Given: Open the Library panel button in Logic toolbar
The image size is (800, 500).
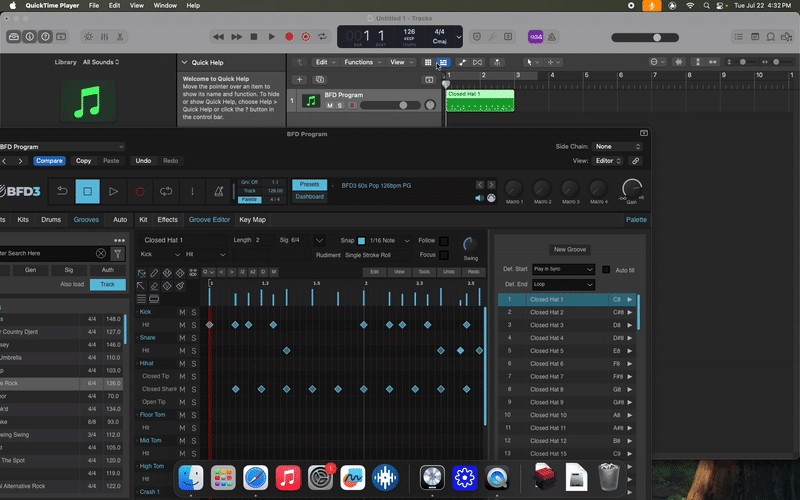Looking at the screenshot, I should [14, 37].
